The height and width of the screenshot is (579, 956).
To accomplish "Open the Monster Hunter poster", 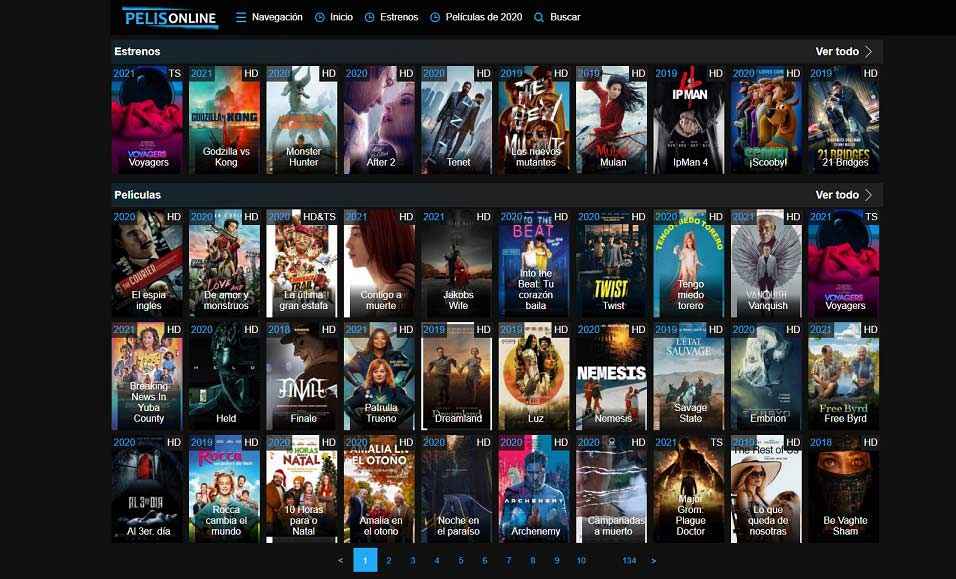I will [302, 119].
